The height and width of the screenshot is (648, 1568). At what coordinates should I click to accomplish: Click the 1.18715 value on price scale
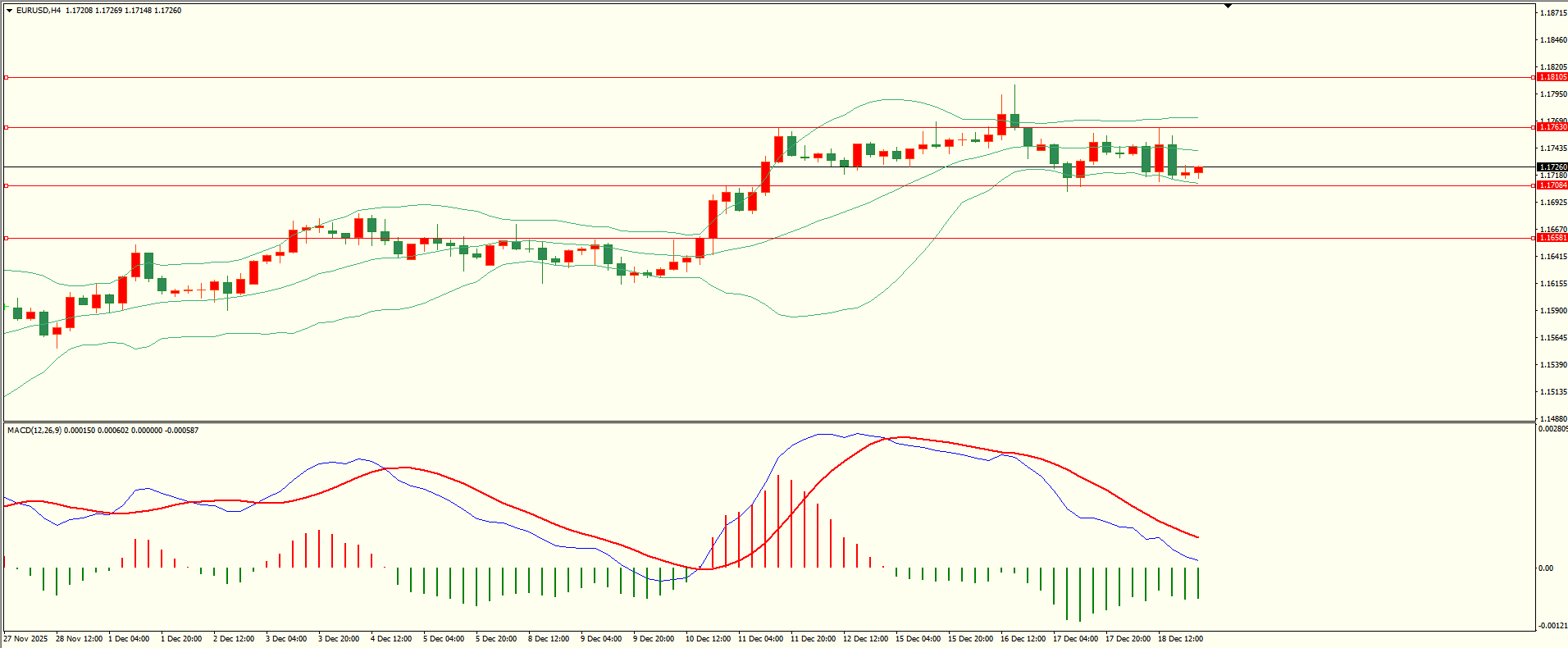(1553, 13)
